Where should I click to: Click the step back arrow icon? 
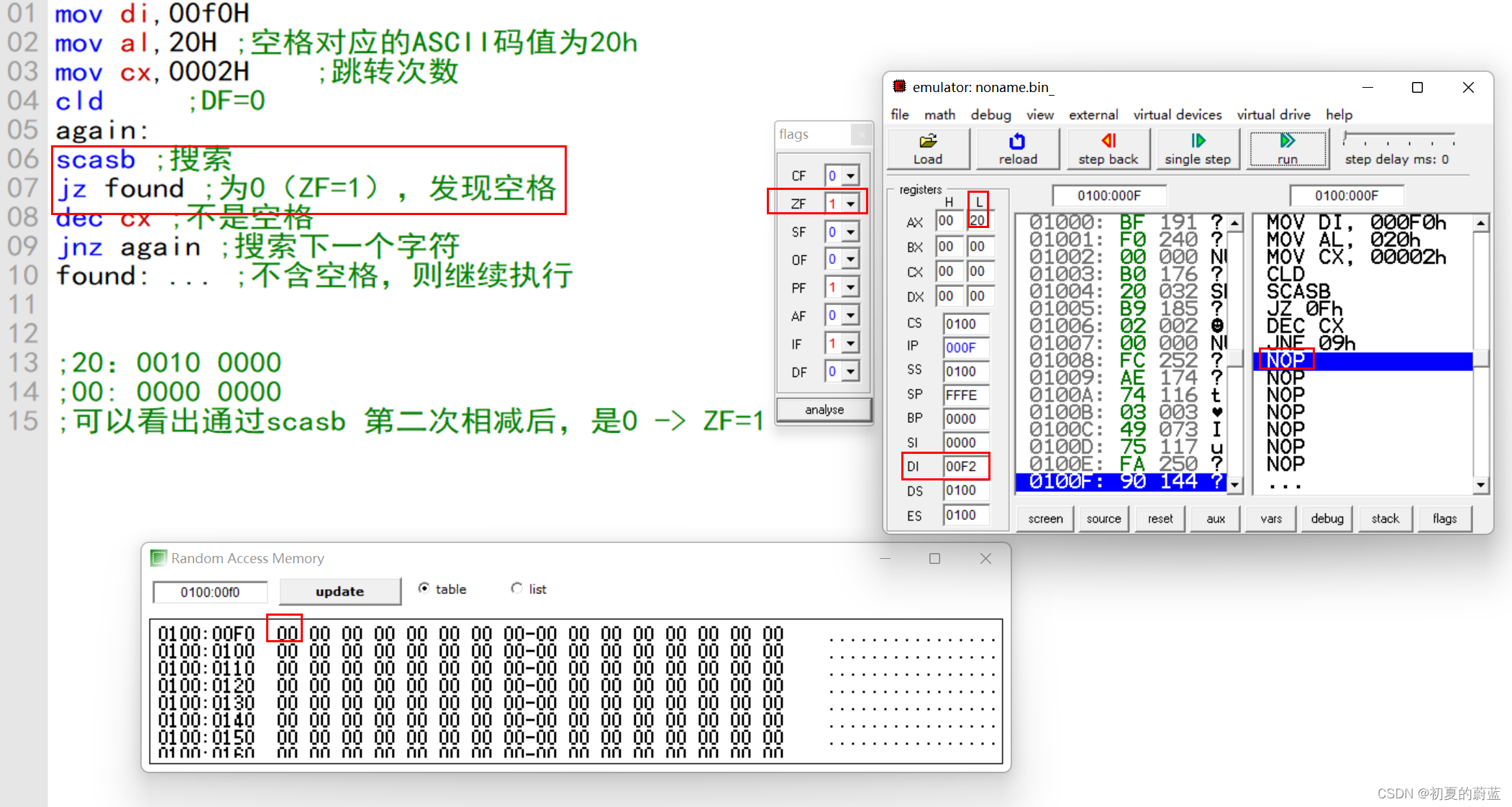click(1108, 140)
